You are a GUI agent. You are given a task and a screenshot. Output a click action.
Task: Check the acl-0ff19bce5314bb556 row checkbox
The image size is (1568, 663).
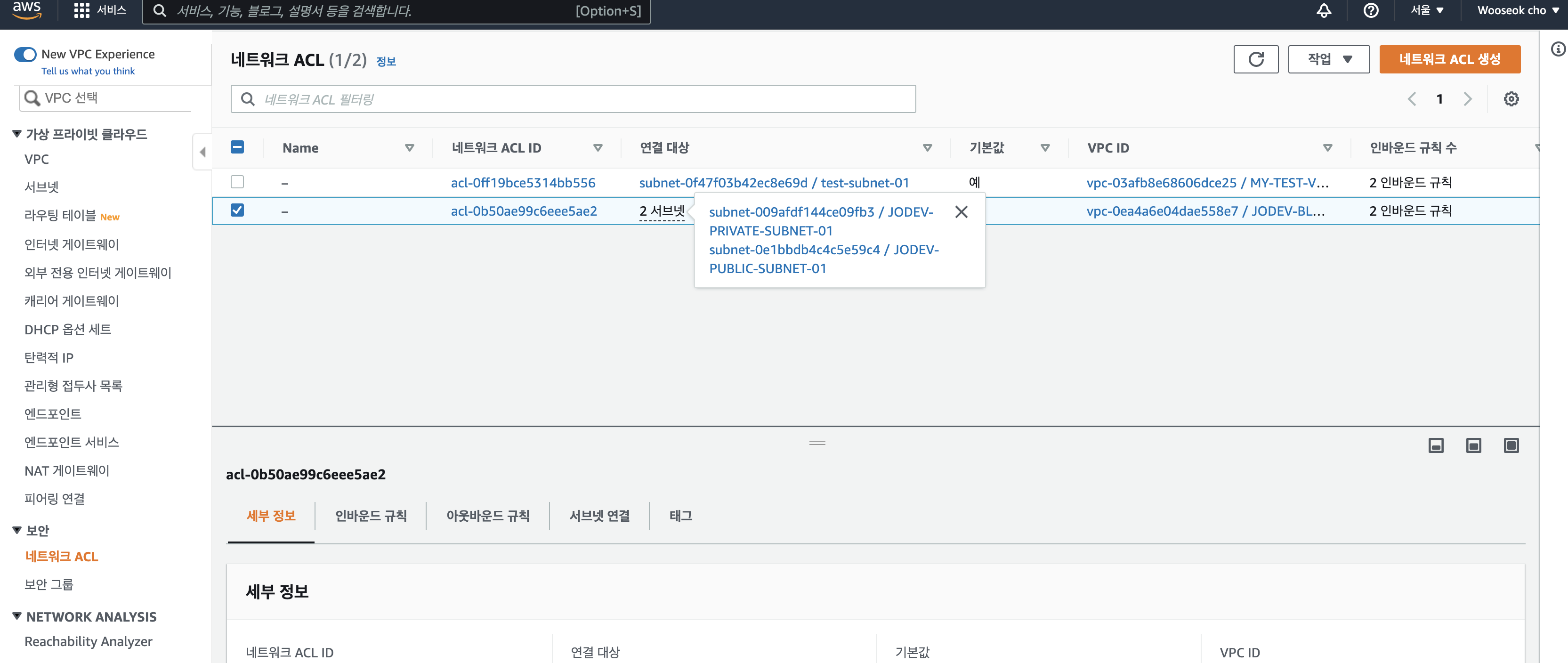[x=237, y=182]
